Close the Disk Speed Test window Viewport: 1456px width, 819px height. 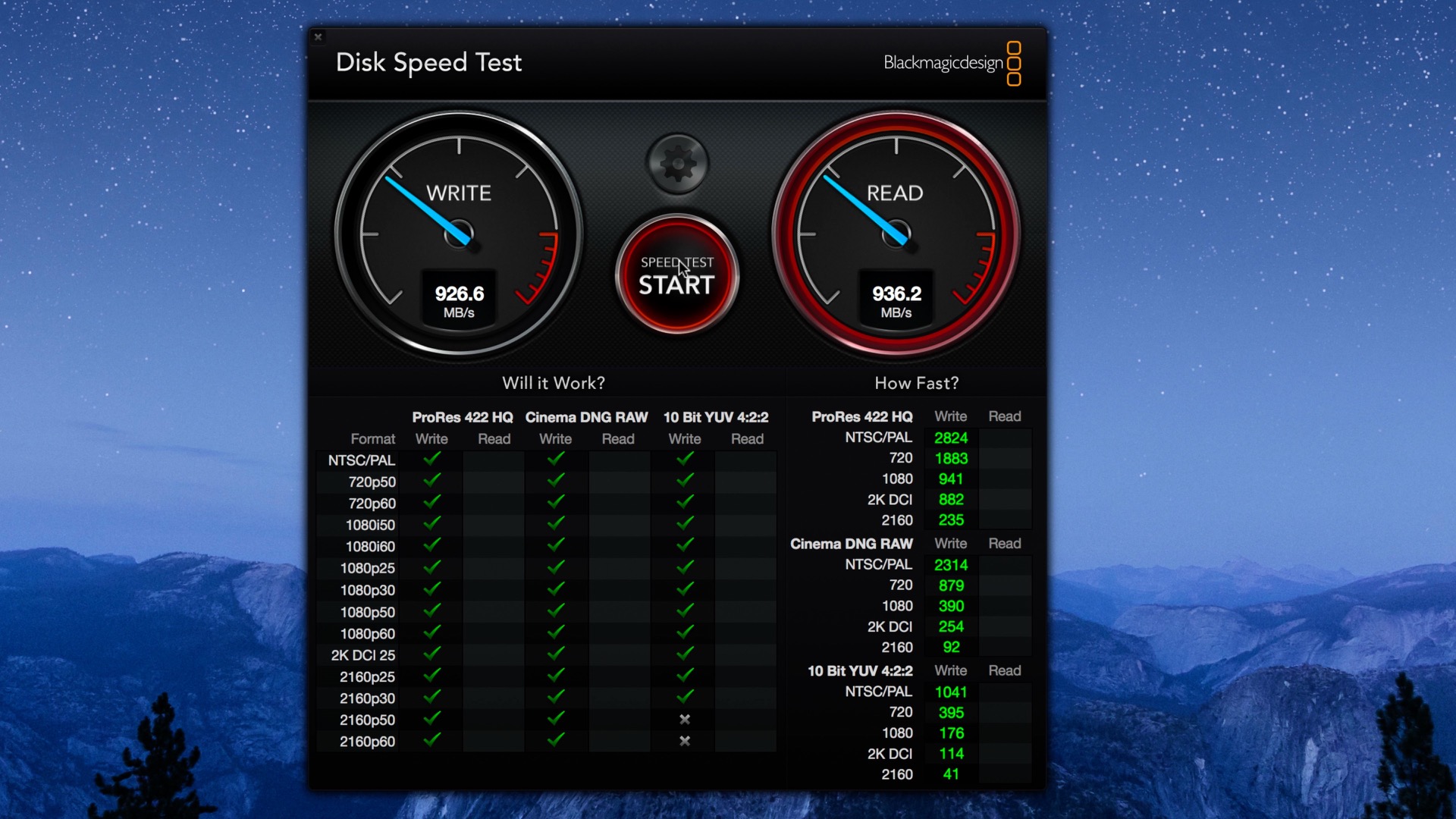pyautogui.click(x=318, y=36)
